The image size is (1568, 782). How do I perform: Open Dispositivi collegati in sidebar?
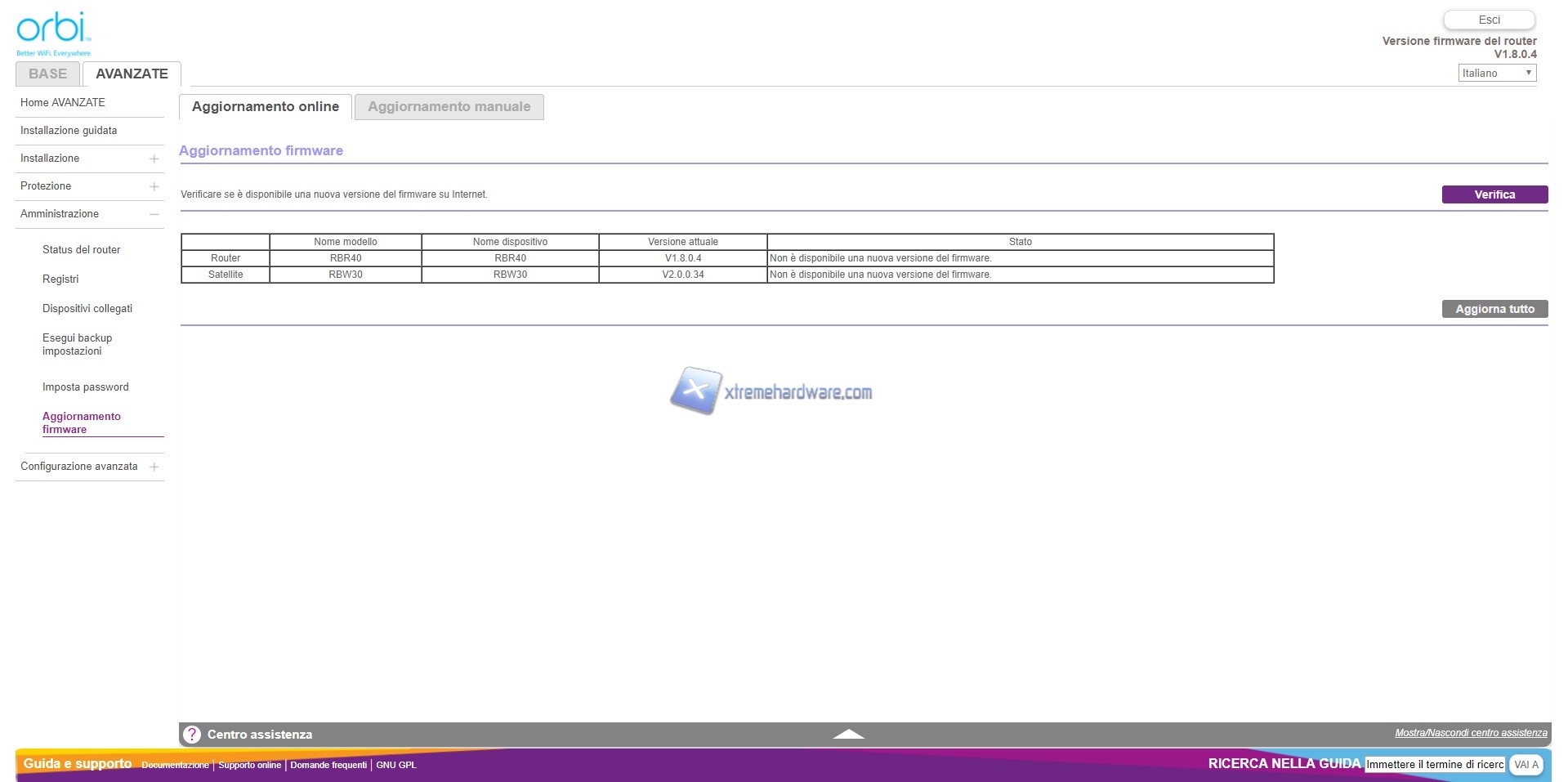click(87, 309)
